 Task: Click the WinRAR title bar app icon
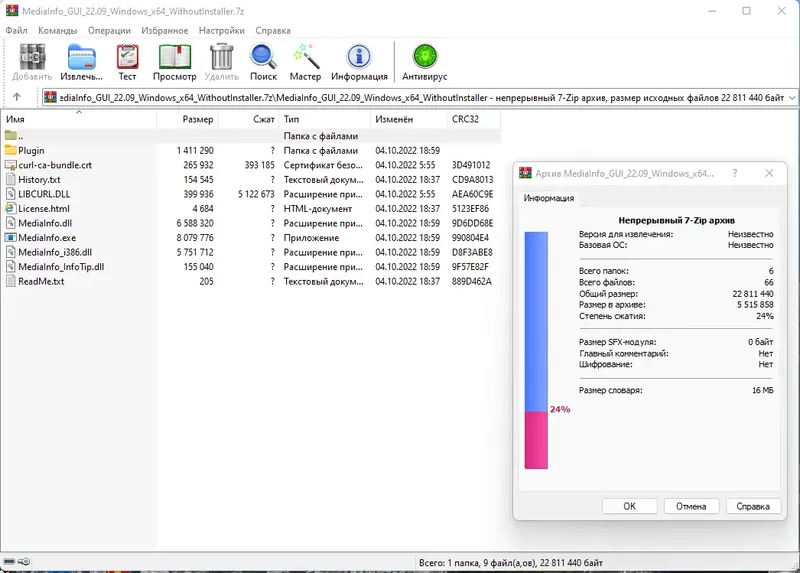pos(12,10)
